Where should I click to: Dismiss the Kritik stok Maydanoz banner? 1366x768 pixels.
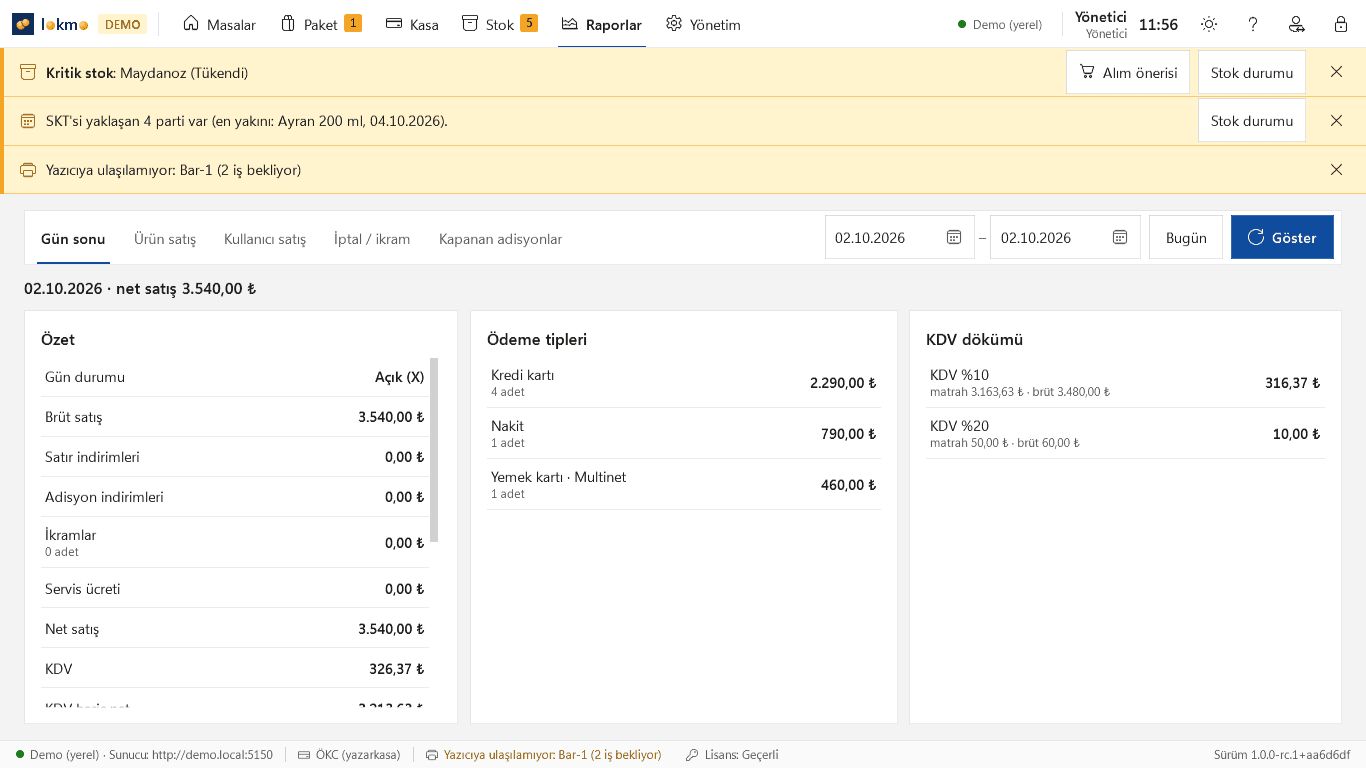(1336, 72)
